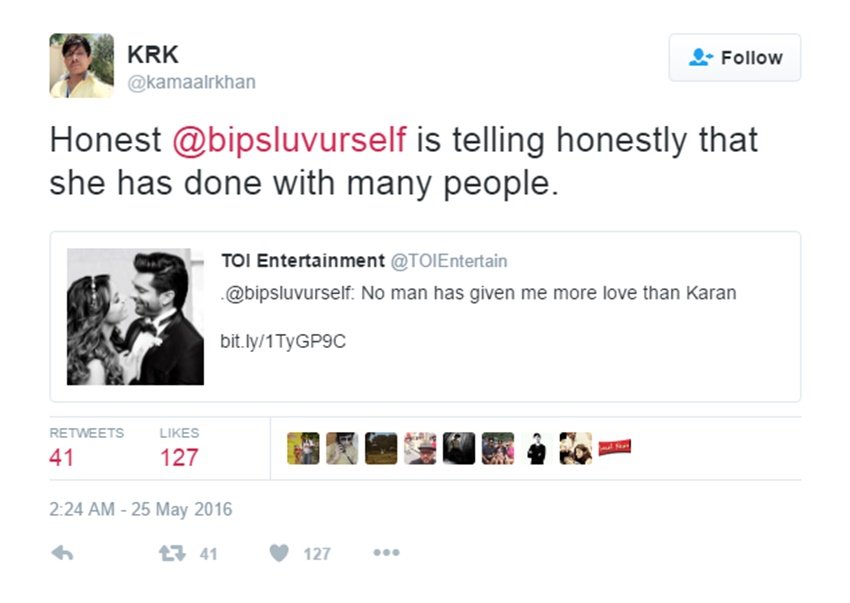The image size is (850, 603).
Task: Open KRK's profile picture
Action: 81,66
